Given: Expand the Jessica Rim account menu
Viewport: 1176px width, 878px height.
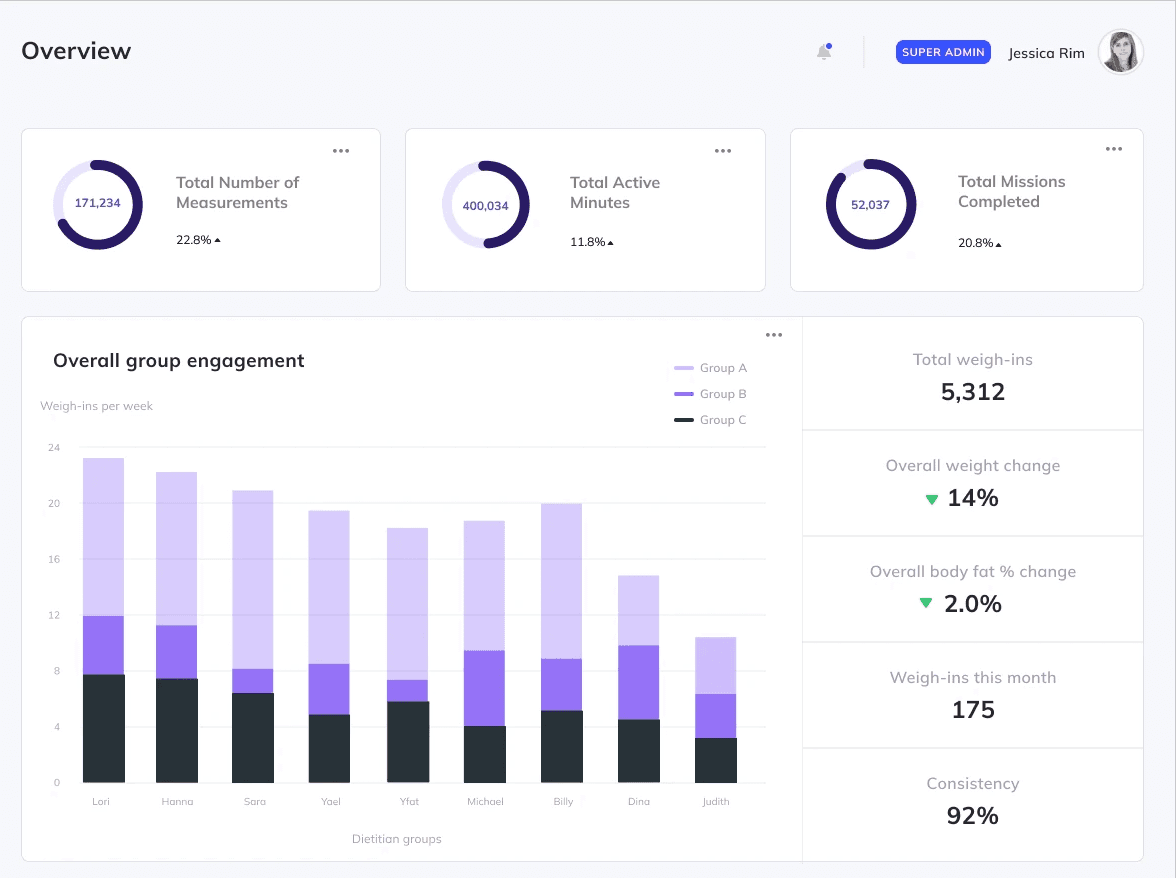Looking at the screenshot, I should pos(1047,53).
